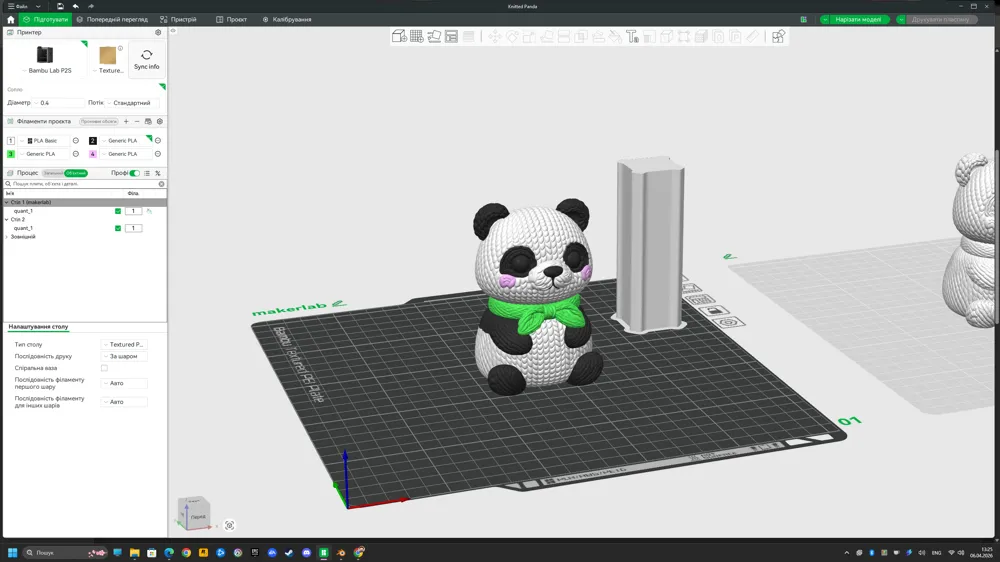
Task: Switch to the Проєкт tab
Action: click(232, 20)
